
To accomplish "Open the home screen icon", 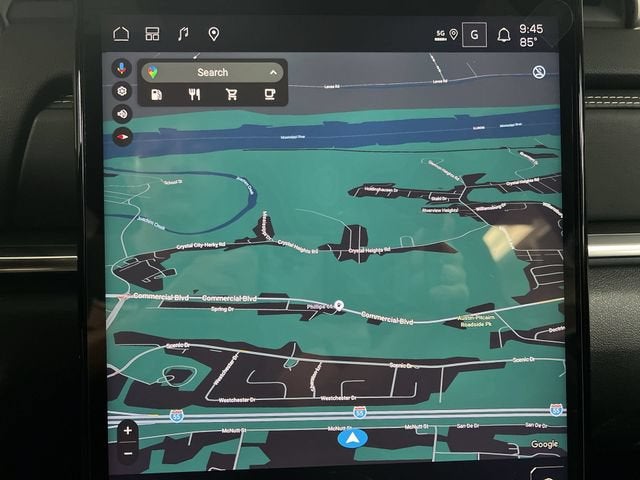I will coord(121,34).
